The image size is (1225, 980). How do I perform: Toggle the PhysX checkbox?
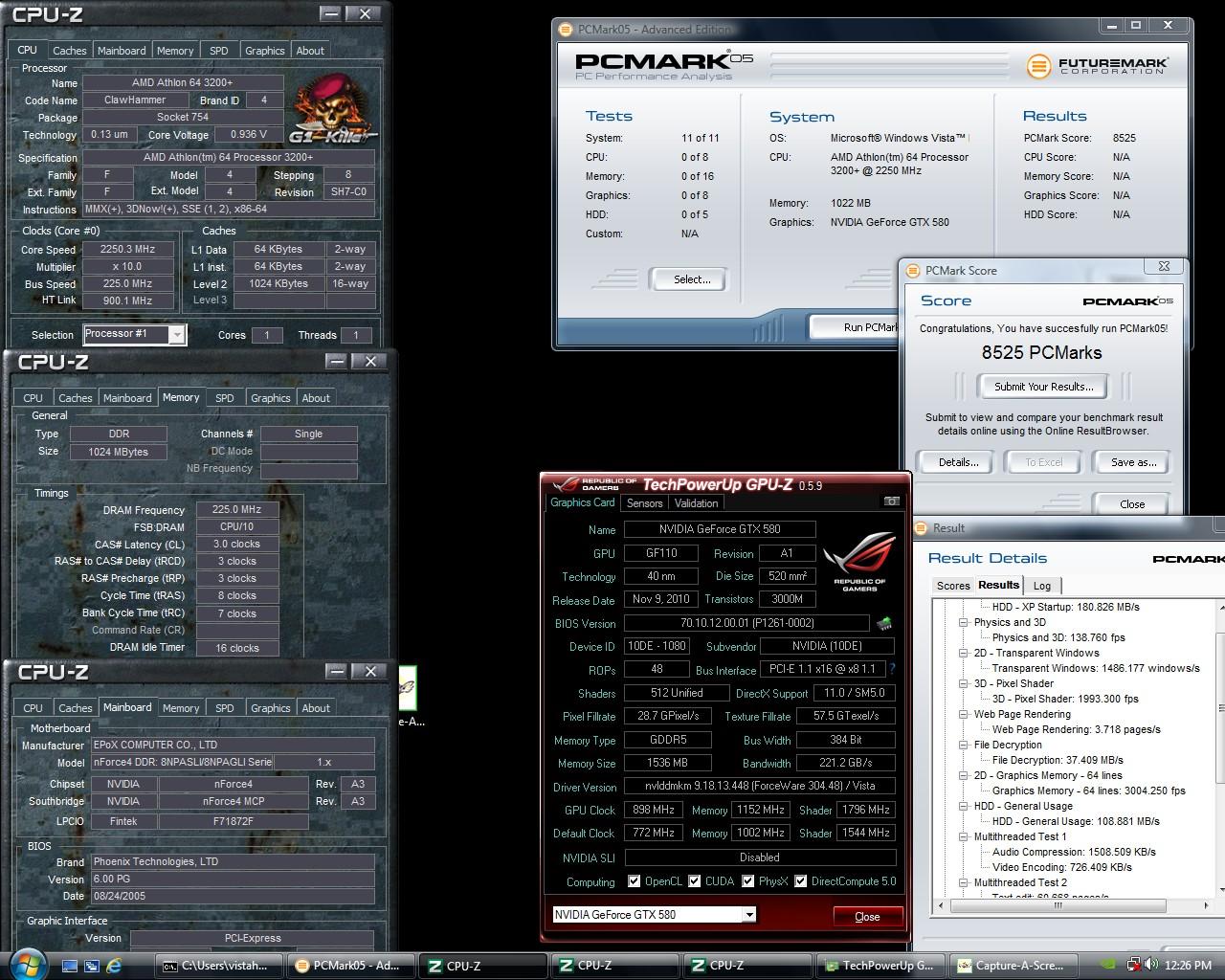748,881
